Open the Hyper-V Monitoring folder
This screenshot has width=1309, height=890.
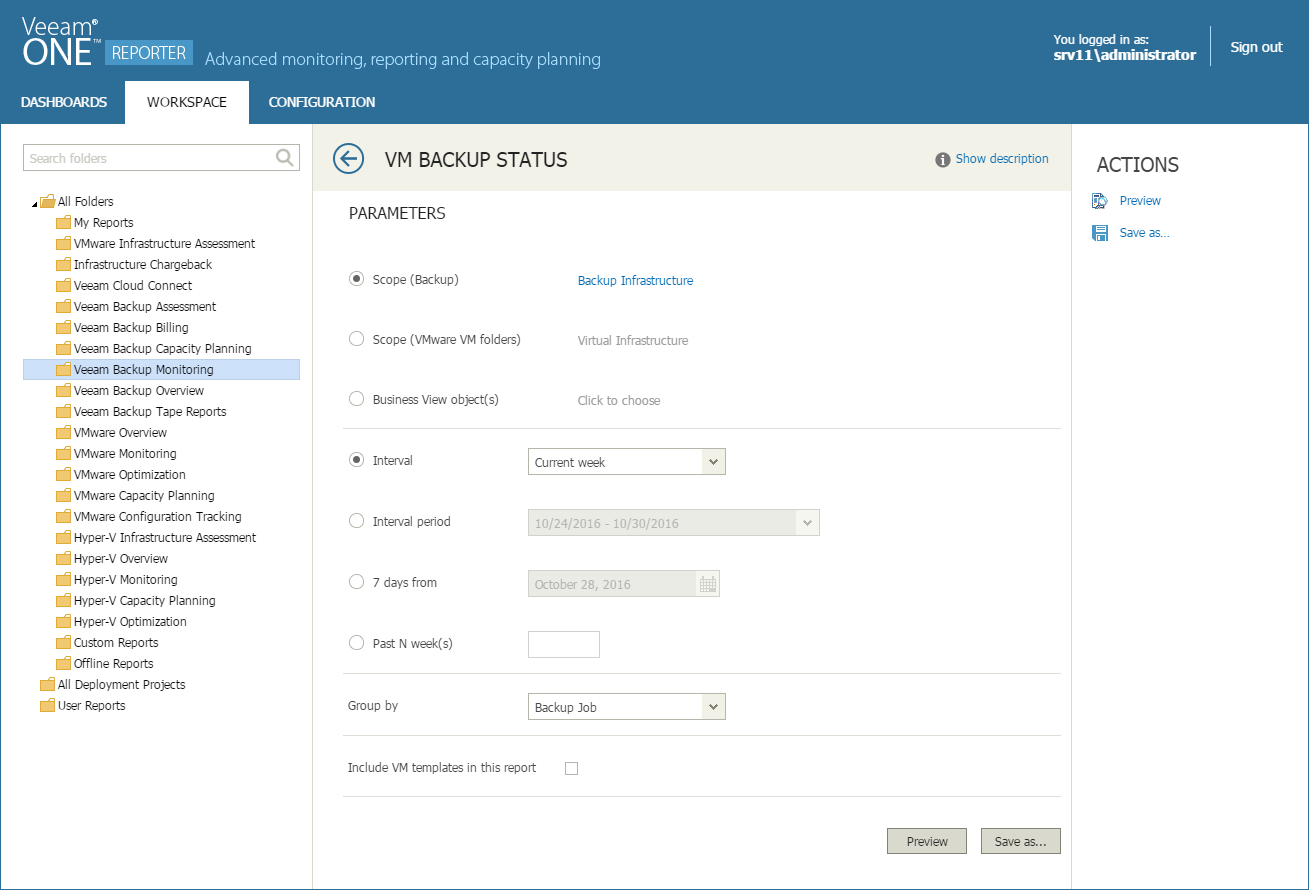(x=126, y=579)
